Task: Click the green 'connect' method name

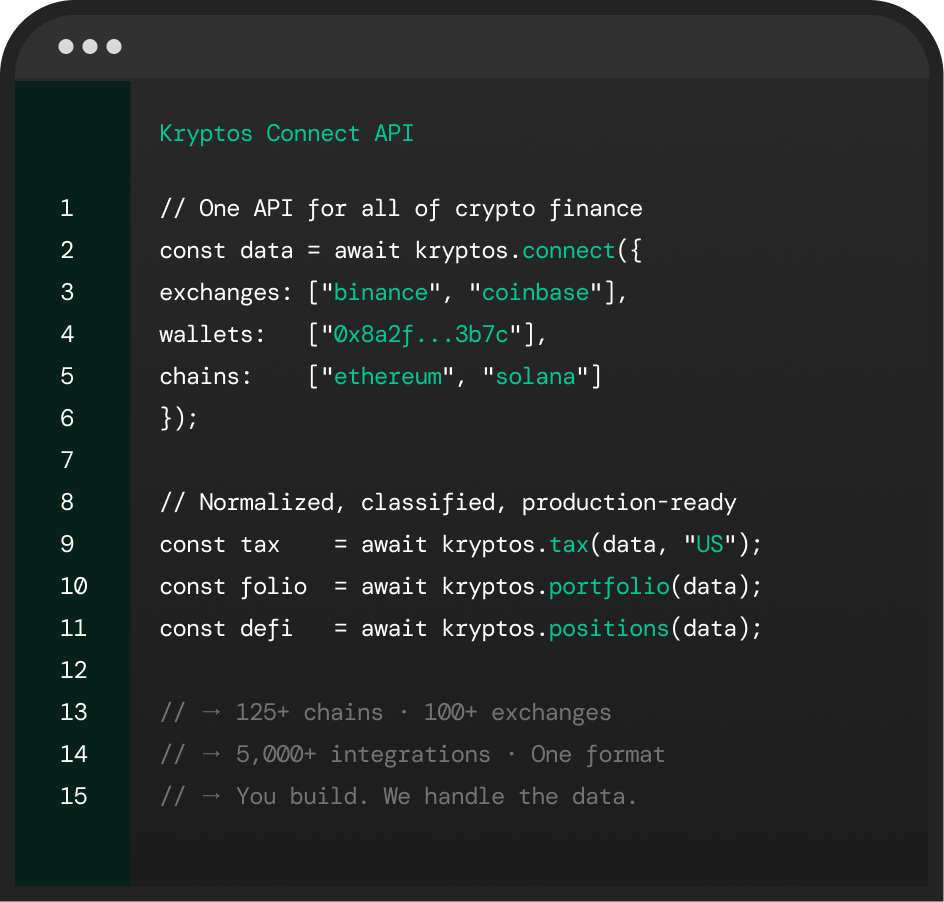Action: pos(568,250)
